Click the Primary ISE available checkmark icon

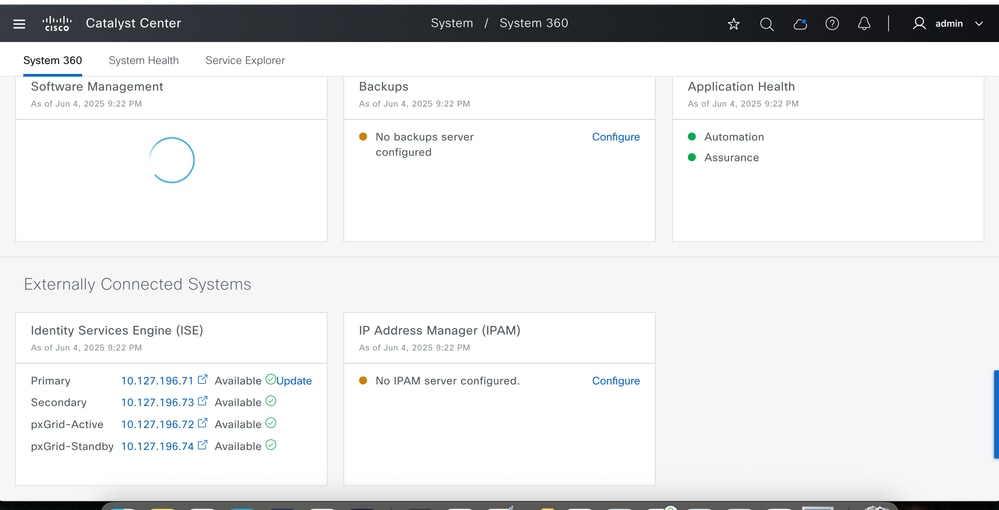click(x=270, y=379)
